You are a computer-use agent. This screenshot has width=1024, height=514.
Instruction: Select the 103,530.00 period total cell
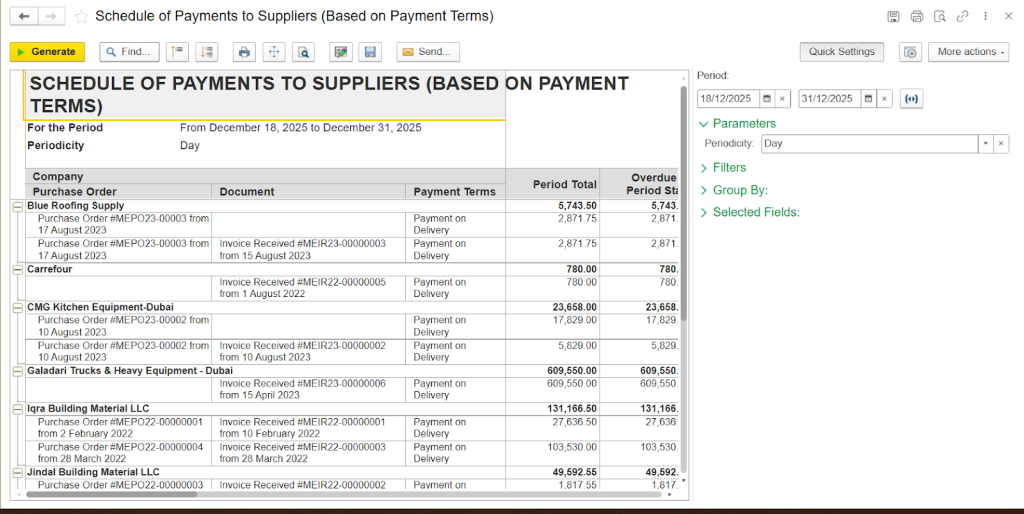click(x=552, y=453)
